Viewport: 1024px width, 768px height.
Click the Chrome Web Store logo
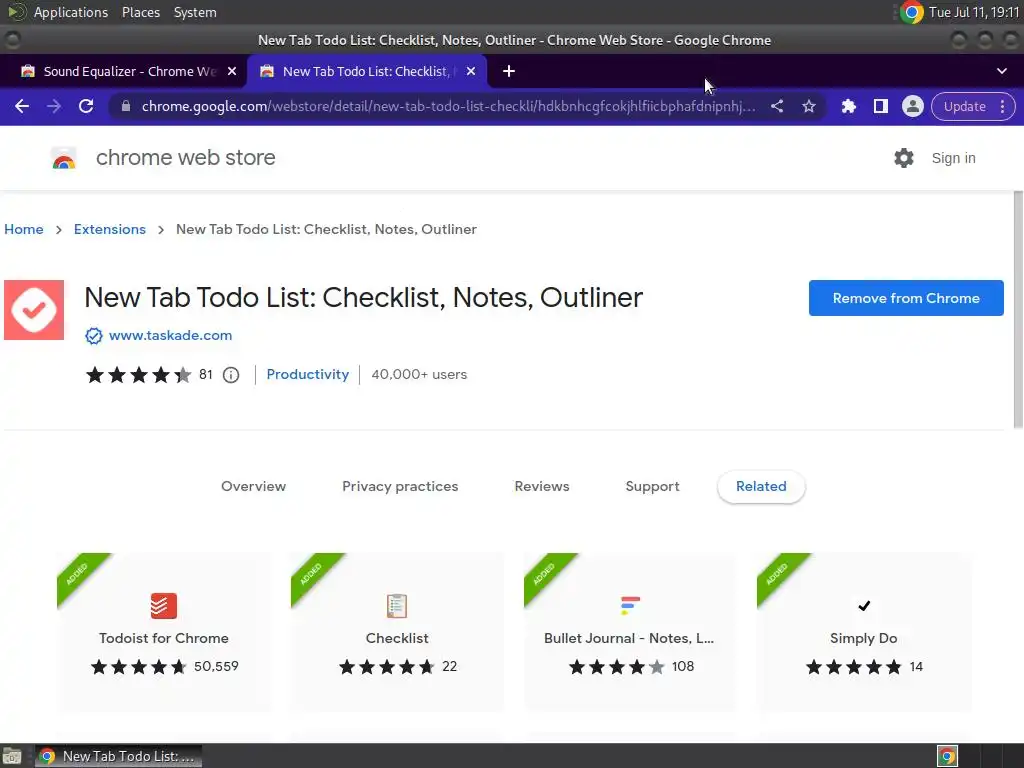[x=64, y=158]
